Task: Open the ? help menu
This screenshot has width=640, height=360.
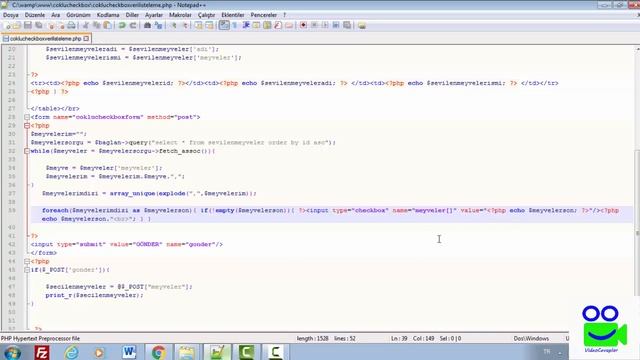Action: click(284, 15)
